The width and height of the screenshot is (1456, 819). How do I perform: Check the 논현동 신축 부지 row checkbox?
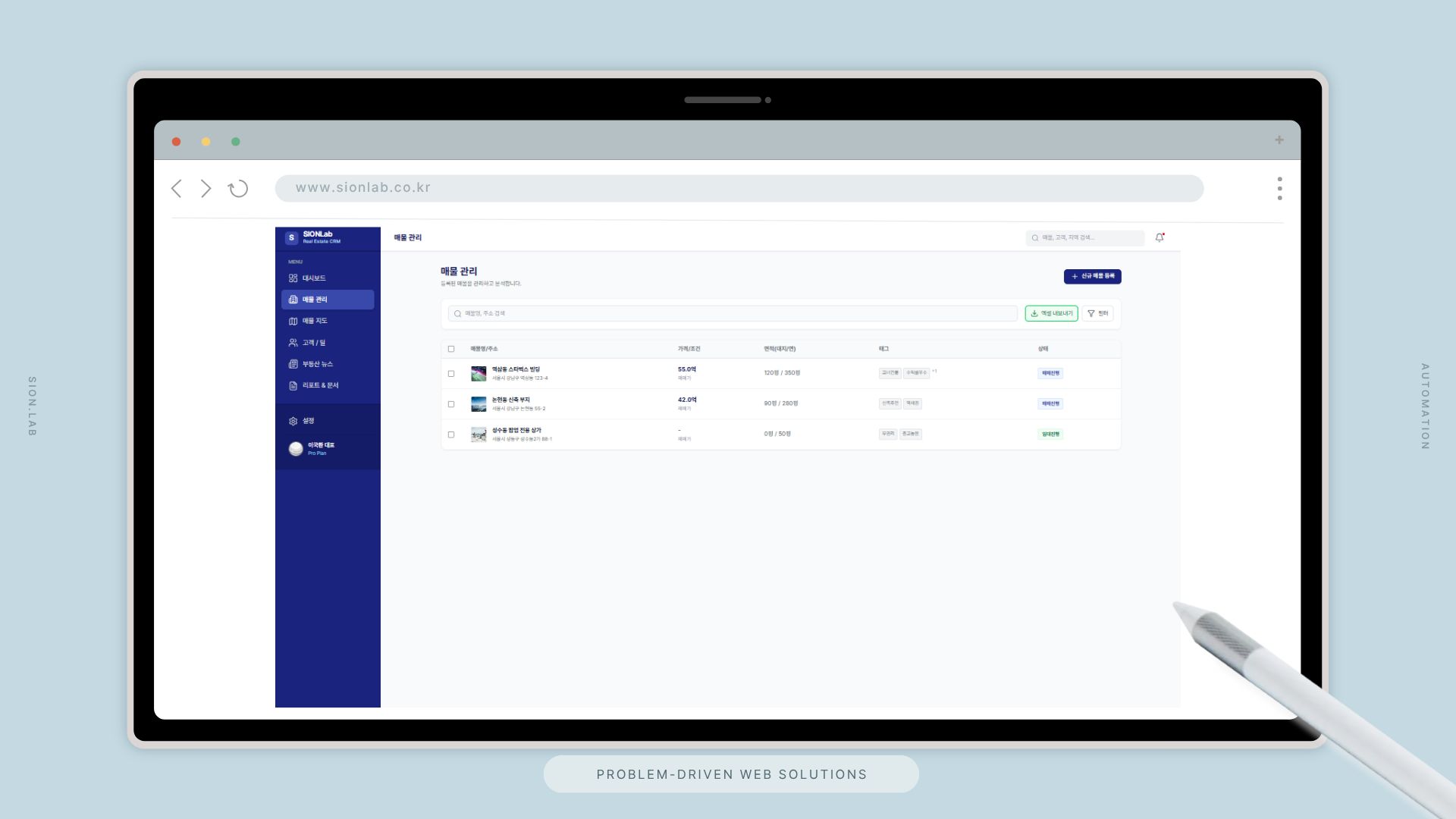[451, 404]
